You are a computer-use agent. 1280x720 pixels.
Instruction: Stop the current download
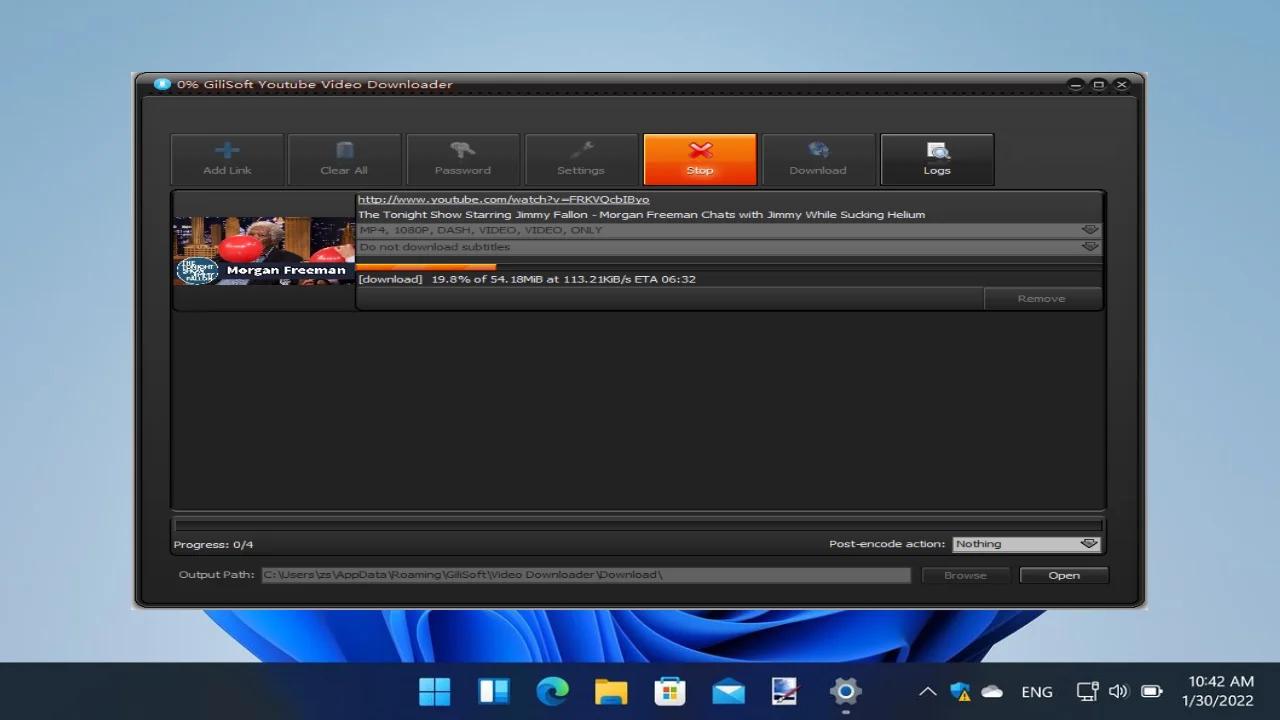pyautogui.click(x=700, y=160)
